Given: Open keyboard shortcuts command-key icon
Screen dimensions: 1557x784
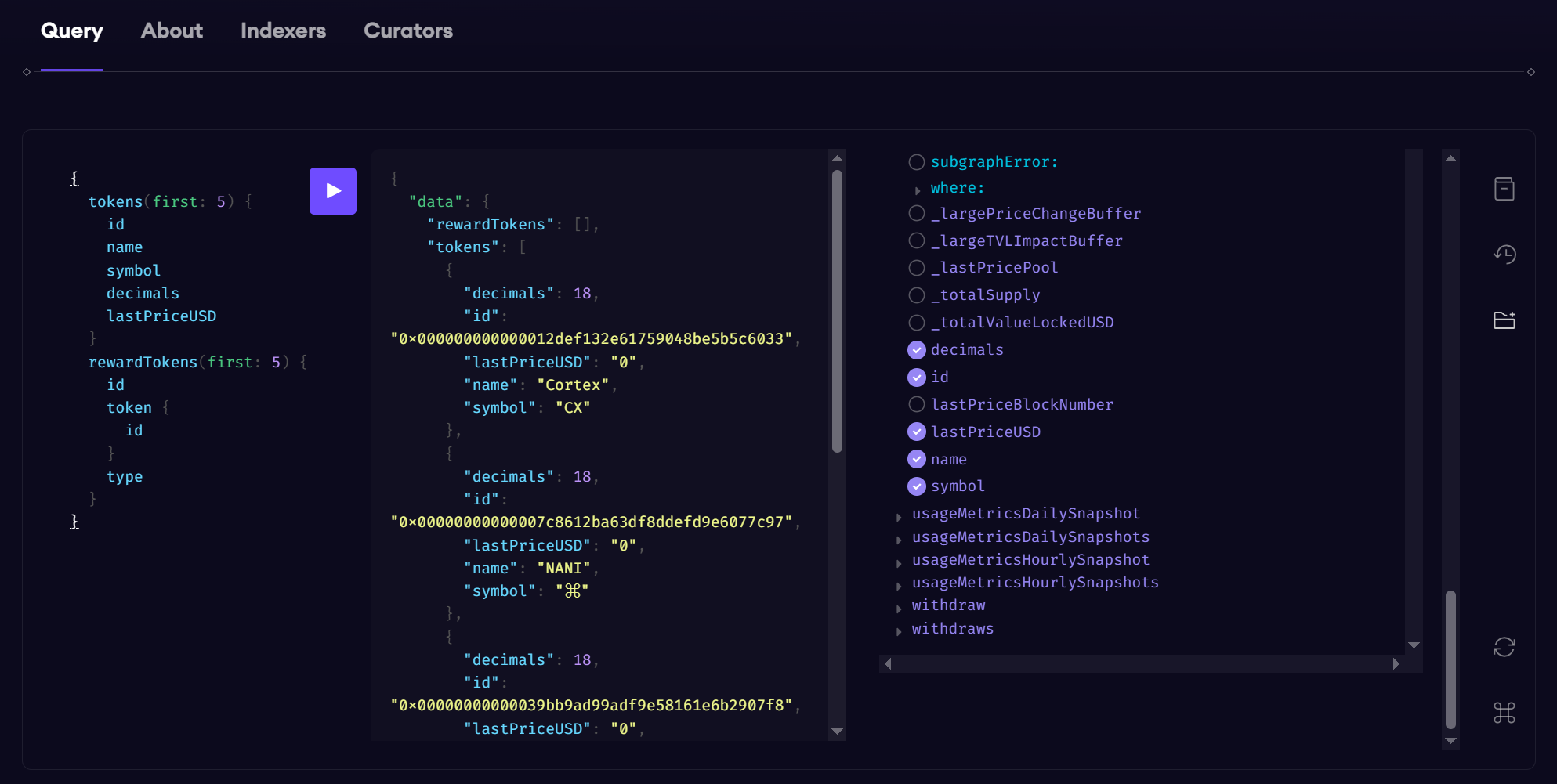Looking at the screenshot, I should click(x=1504, y=713).
